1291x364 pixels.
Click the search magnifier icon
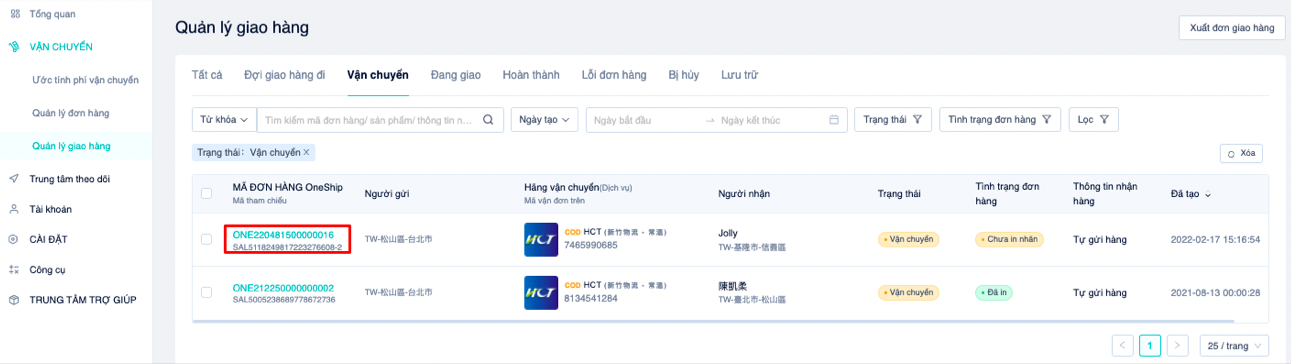(488, 120)
